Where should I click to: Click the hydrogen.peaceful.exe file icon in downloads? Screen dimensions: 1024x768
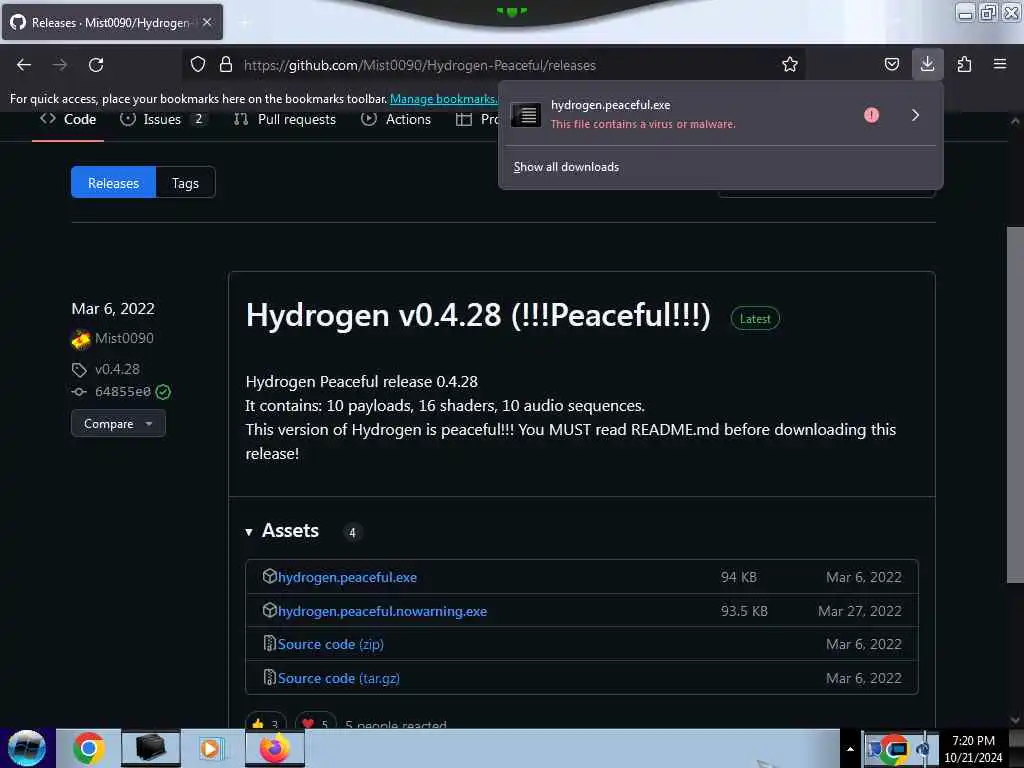pos(526,115)
